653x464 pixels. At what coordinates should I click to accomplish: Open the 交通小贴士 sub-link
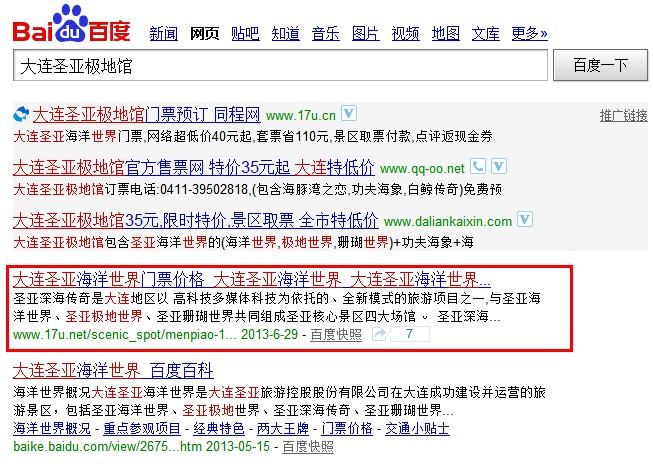[x=418, y=428]
